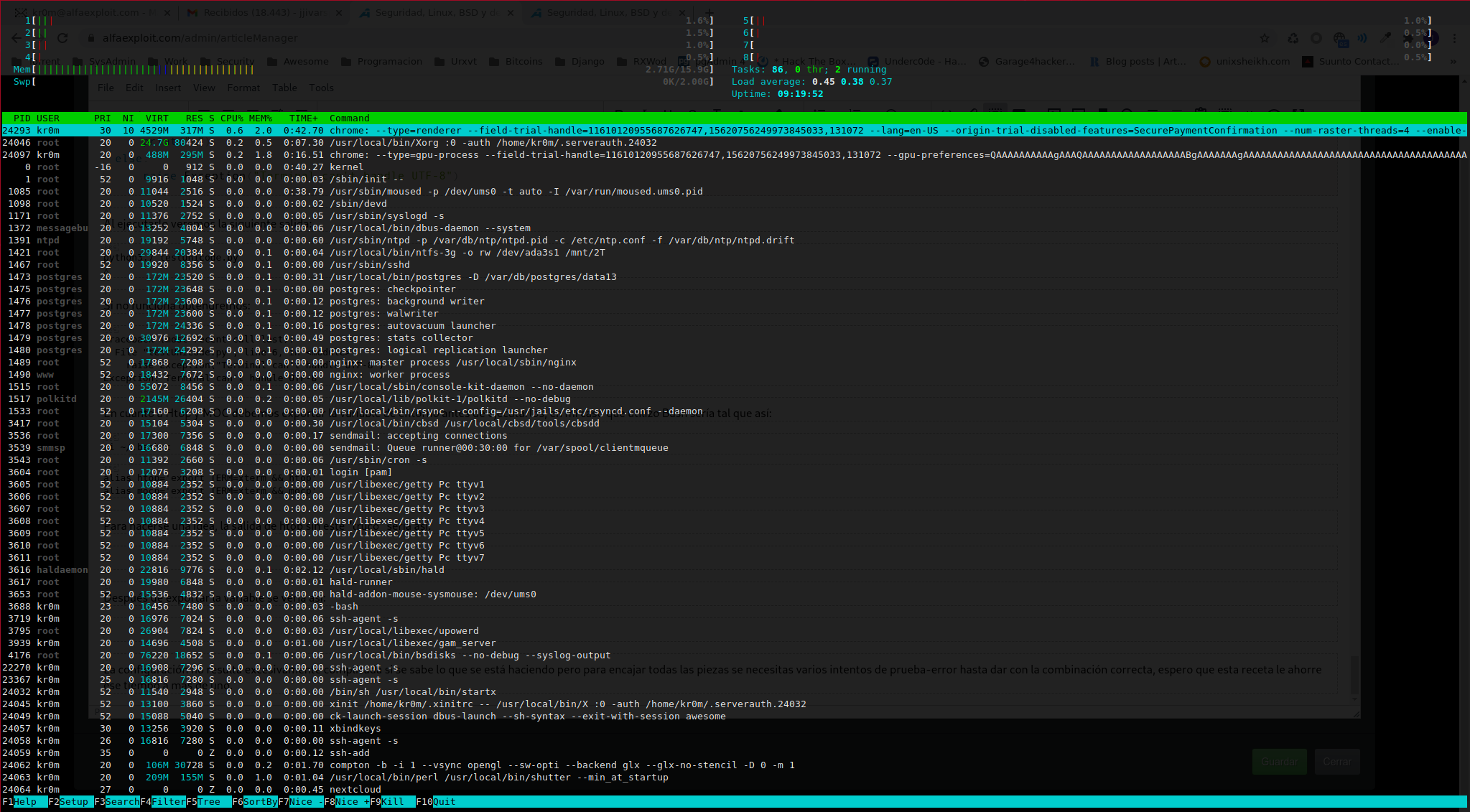The height and width of the screenshot is (812, 1470).
Task: Open F2 Setup screen
Action: pos(73,802)
